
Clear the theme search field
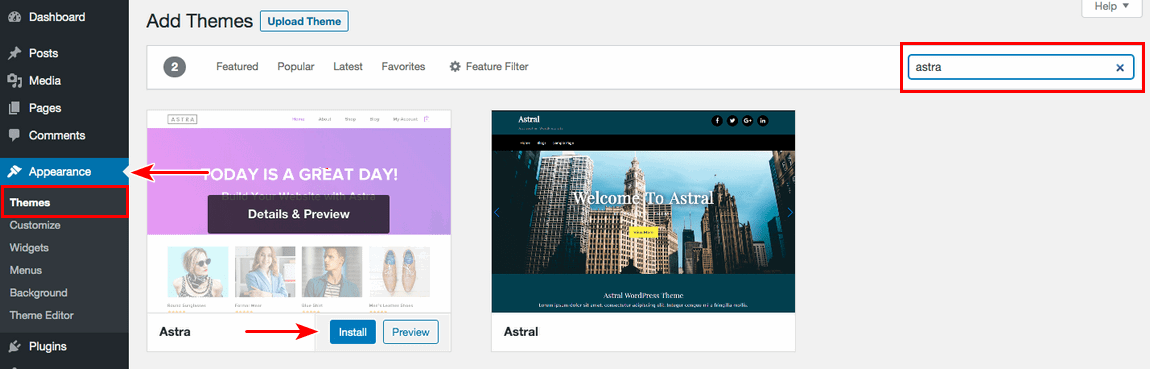(x=1120, y=67)
